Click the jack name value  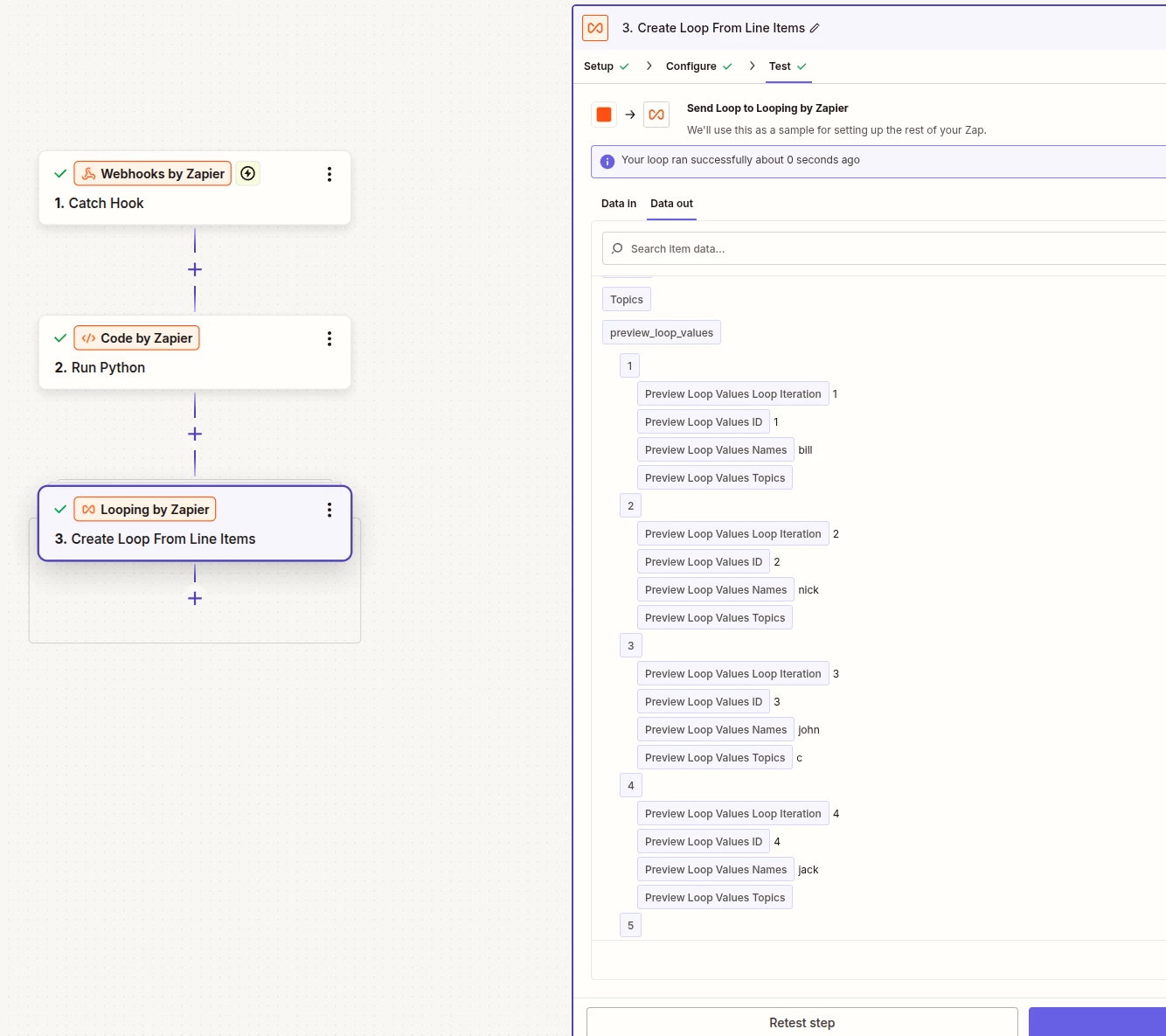(809, 870)
